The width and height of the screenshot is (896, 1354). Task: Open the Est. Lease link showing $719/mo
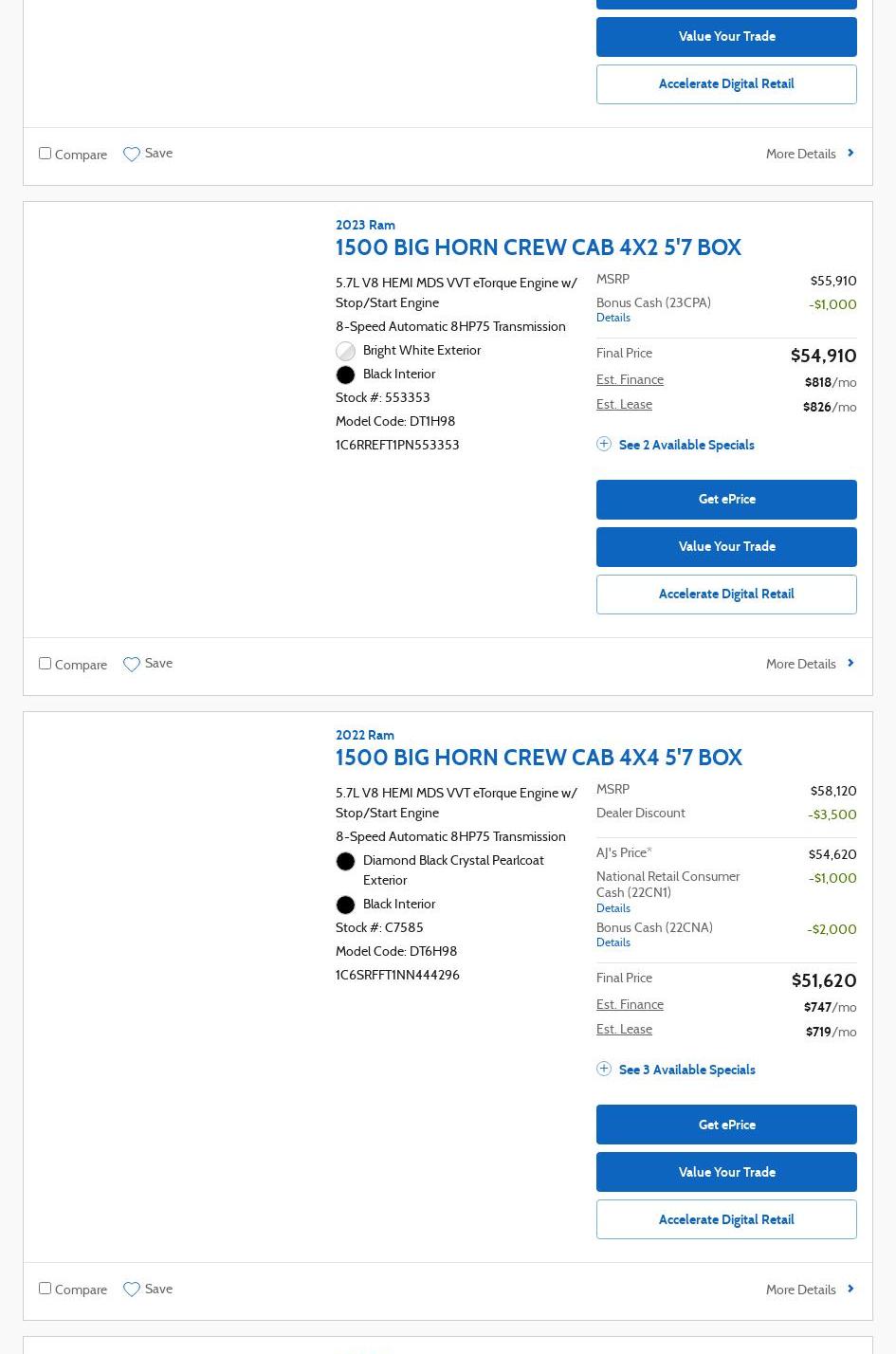point(624,1029)
